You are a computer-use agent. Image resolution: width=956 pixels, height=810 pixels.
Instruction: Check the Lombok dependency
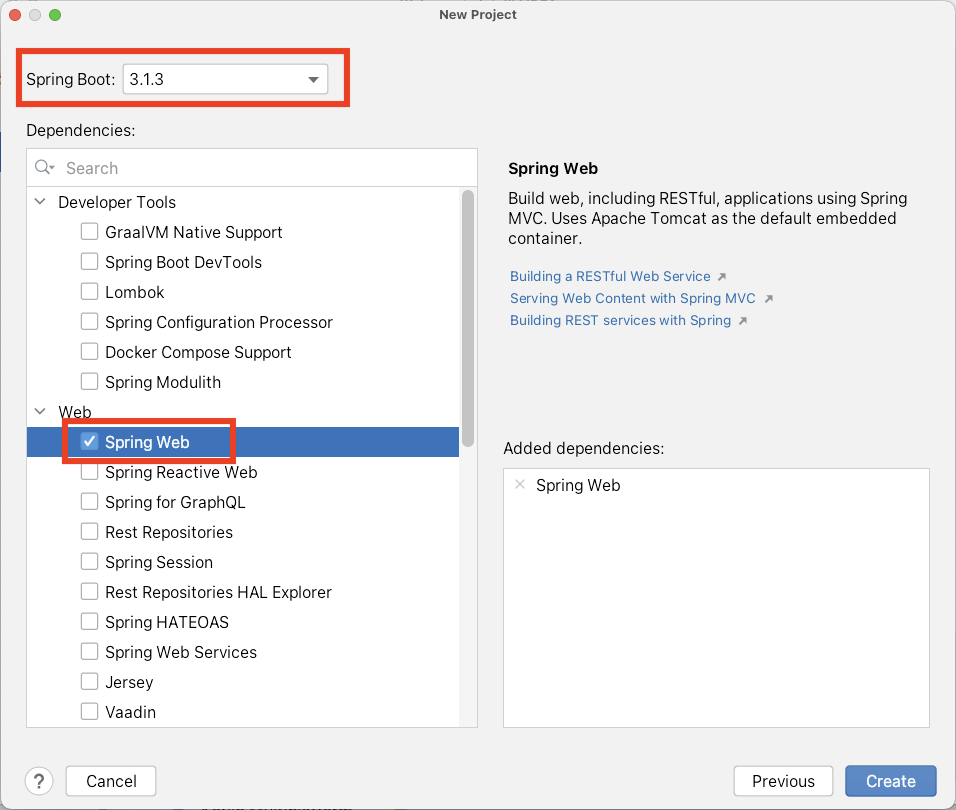[x=90, y=291]
